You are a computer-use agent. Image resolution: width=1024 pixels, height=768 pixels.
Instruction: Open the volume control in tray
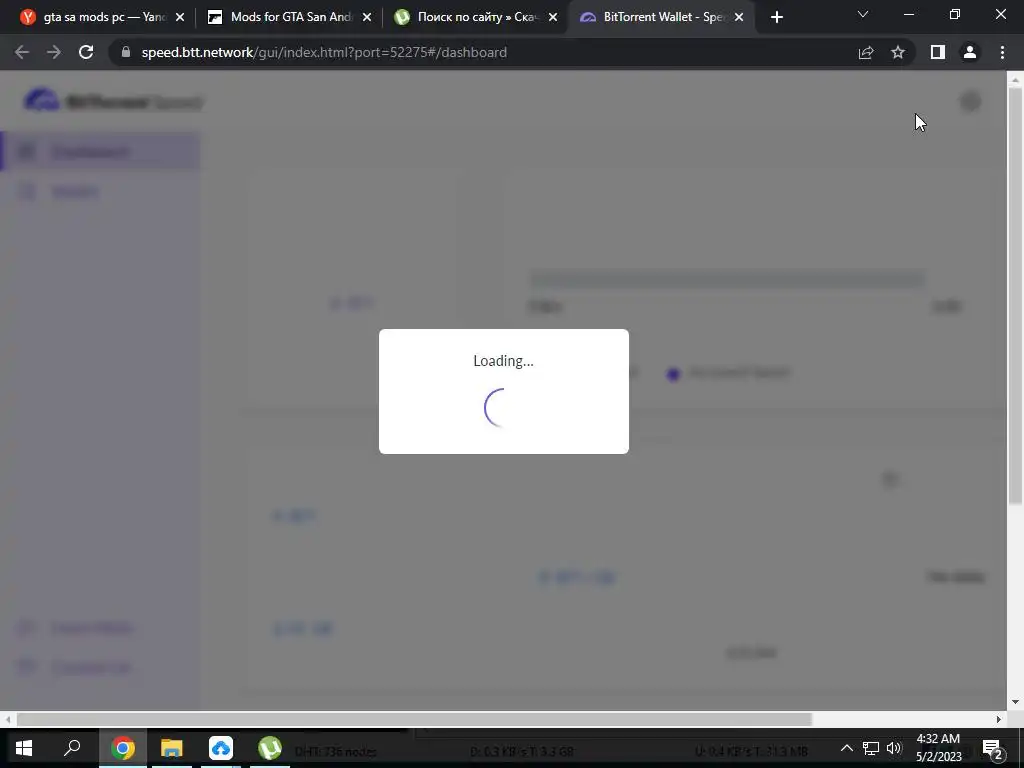(894, 748)
